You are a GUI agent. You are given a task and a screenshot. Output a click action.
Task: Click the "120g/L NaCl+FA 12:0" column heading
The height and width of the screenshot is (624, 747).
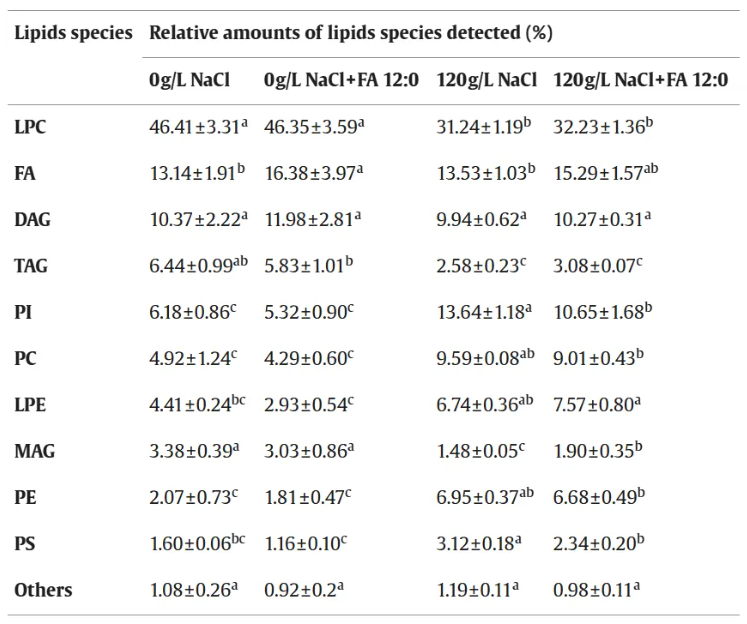pyautogui.click(x=640, y=81)
